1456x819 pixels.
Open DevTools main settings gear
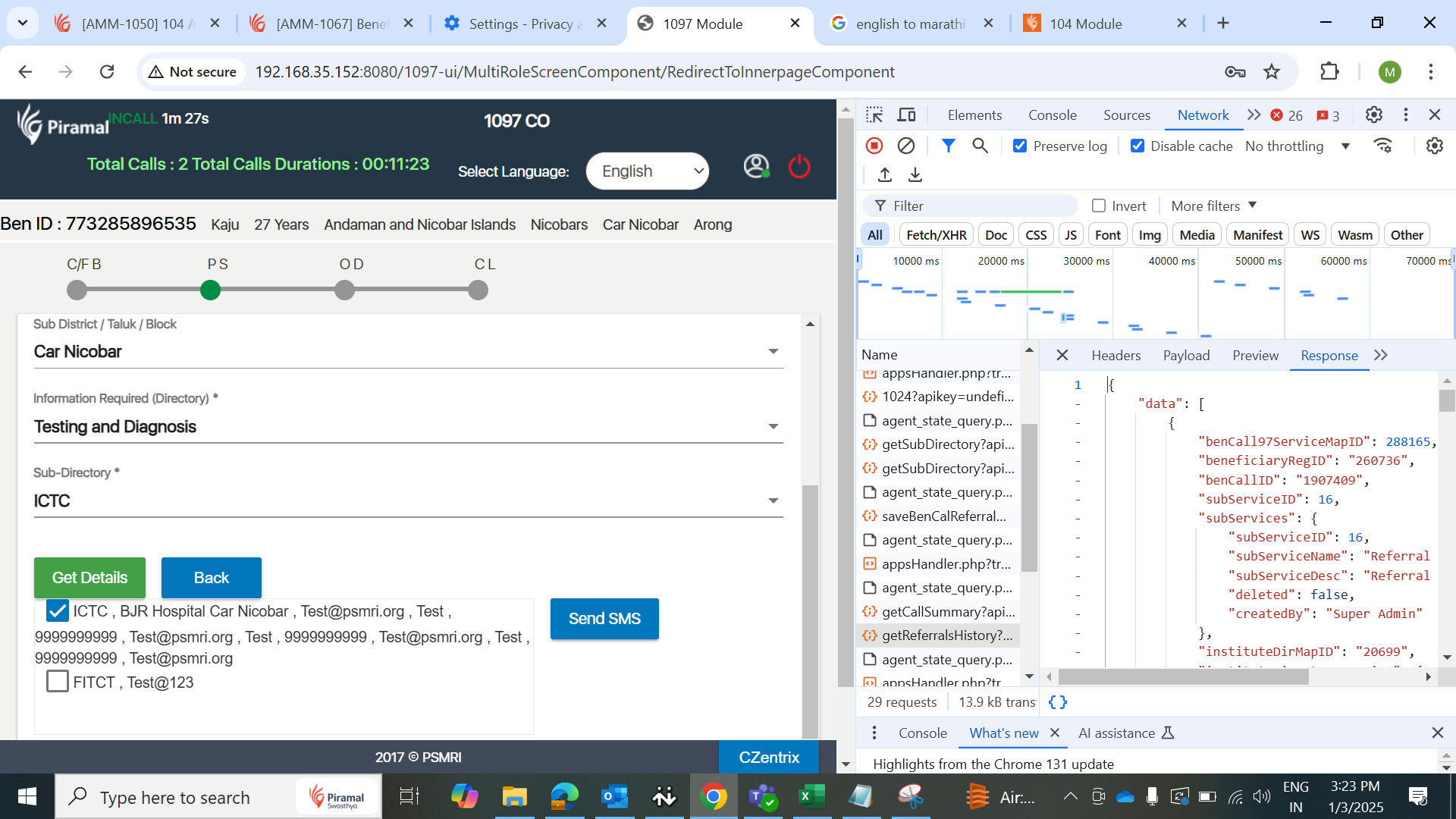click(1373, 115)
